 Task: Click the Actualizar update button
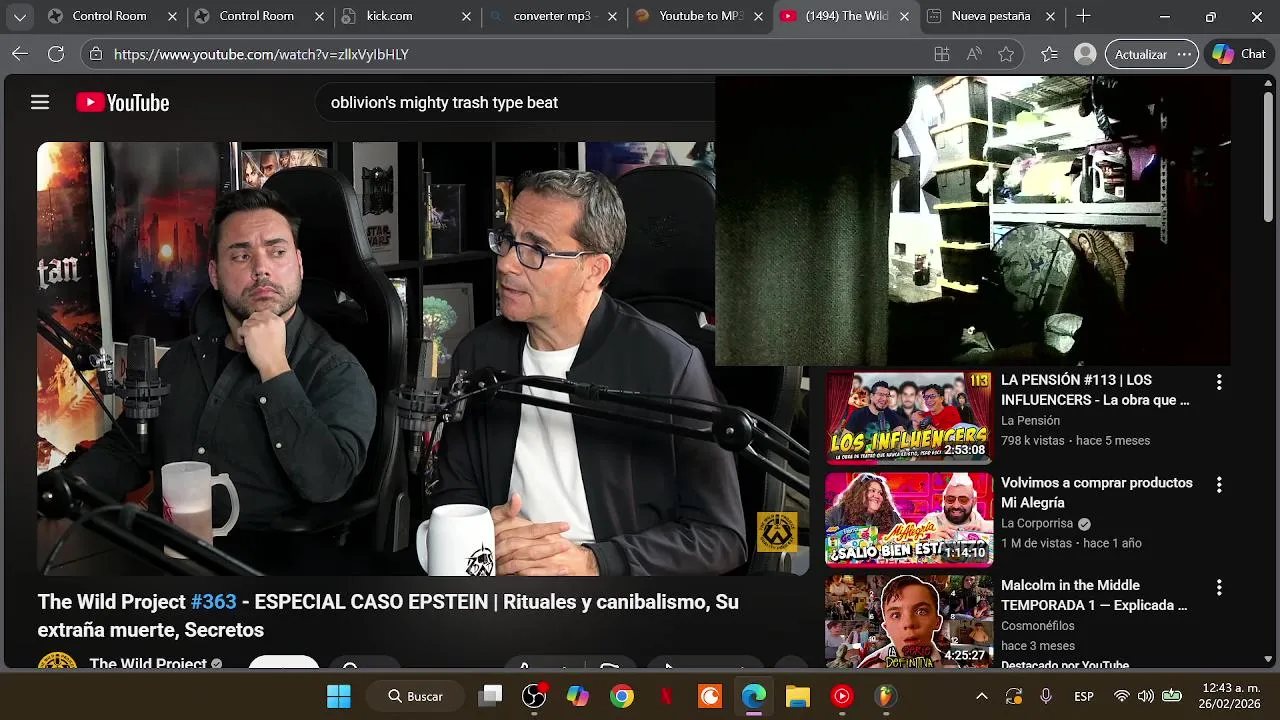click(1141, 54)
